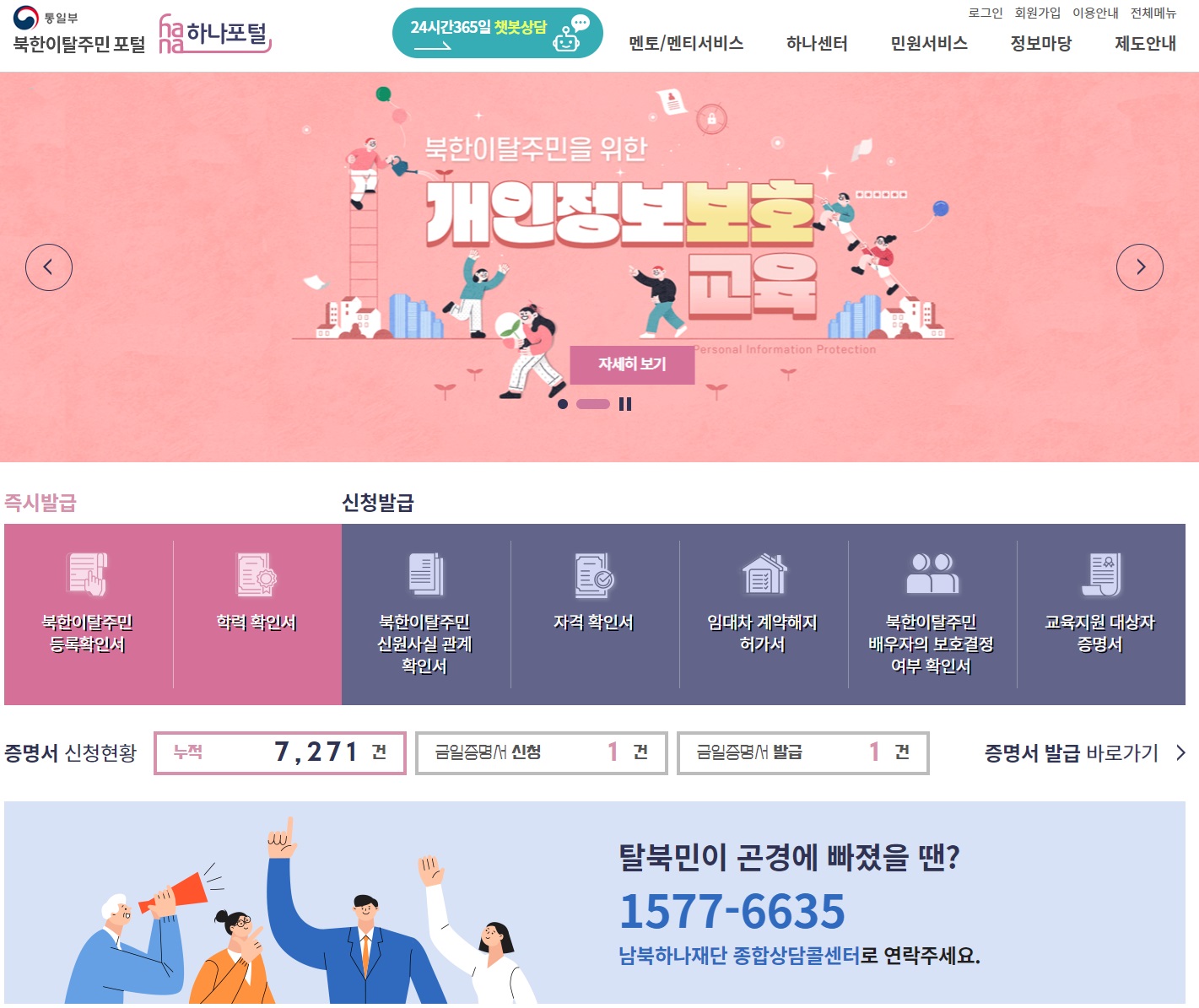Click the 북한이탈주민 신원사실 관계 확인서 icon

pyautogui.click(x=425, y=574)
